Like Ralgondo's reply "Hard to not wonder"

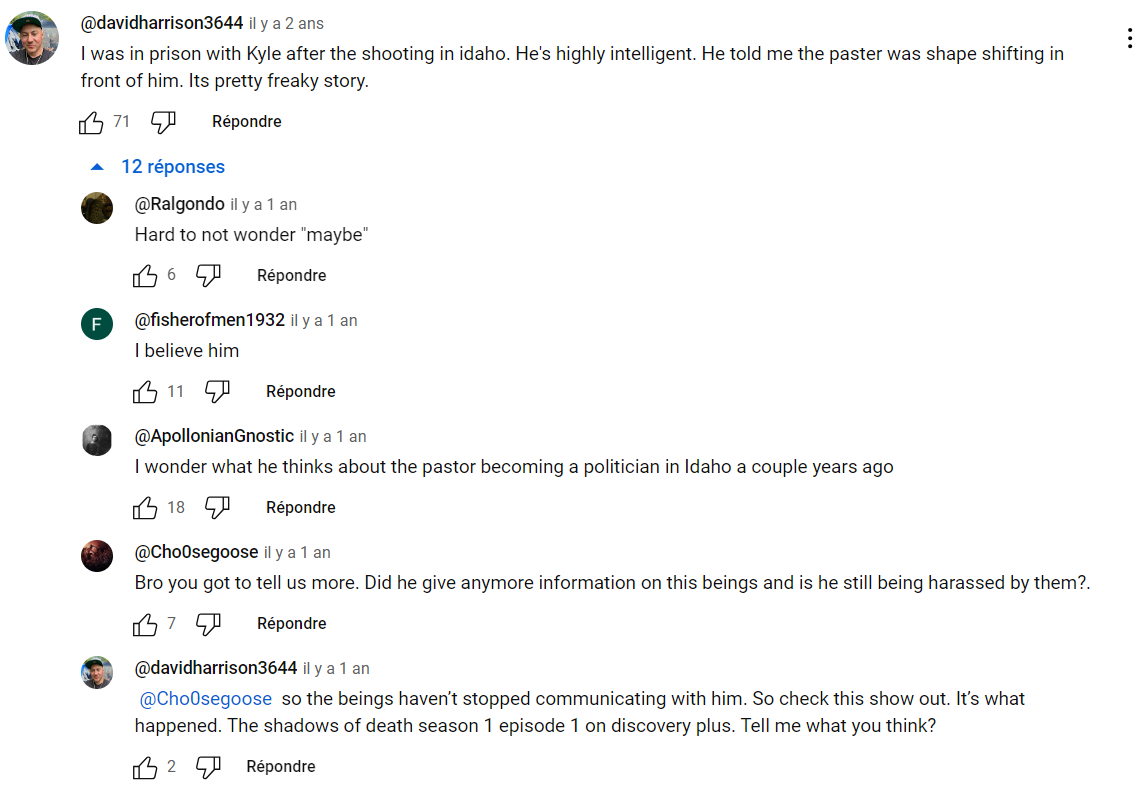pos(145,276)
